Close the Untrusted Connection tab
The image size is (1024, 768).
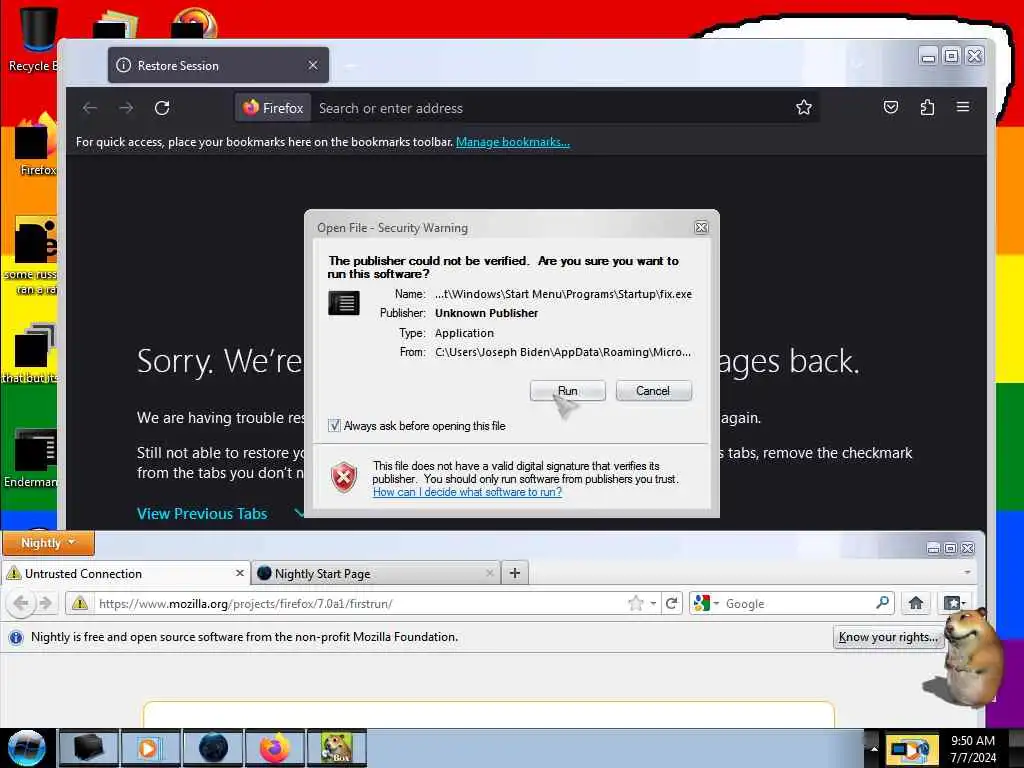pyautogui.click(x=239, y=573)
